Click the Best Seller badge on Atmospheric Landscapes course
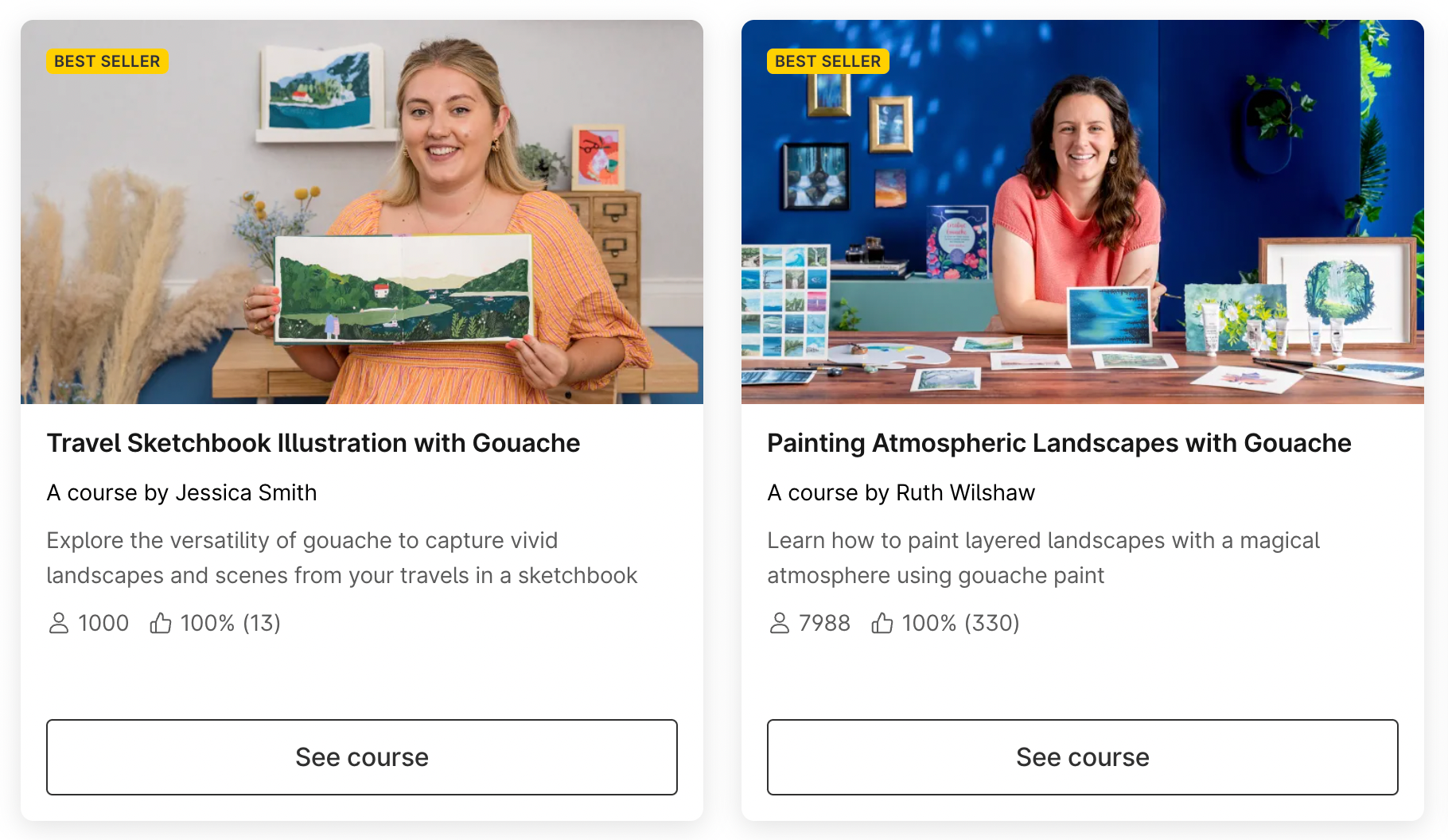1448x840 pixels. point(828,61)
